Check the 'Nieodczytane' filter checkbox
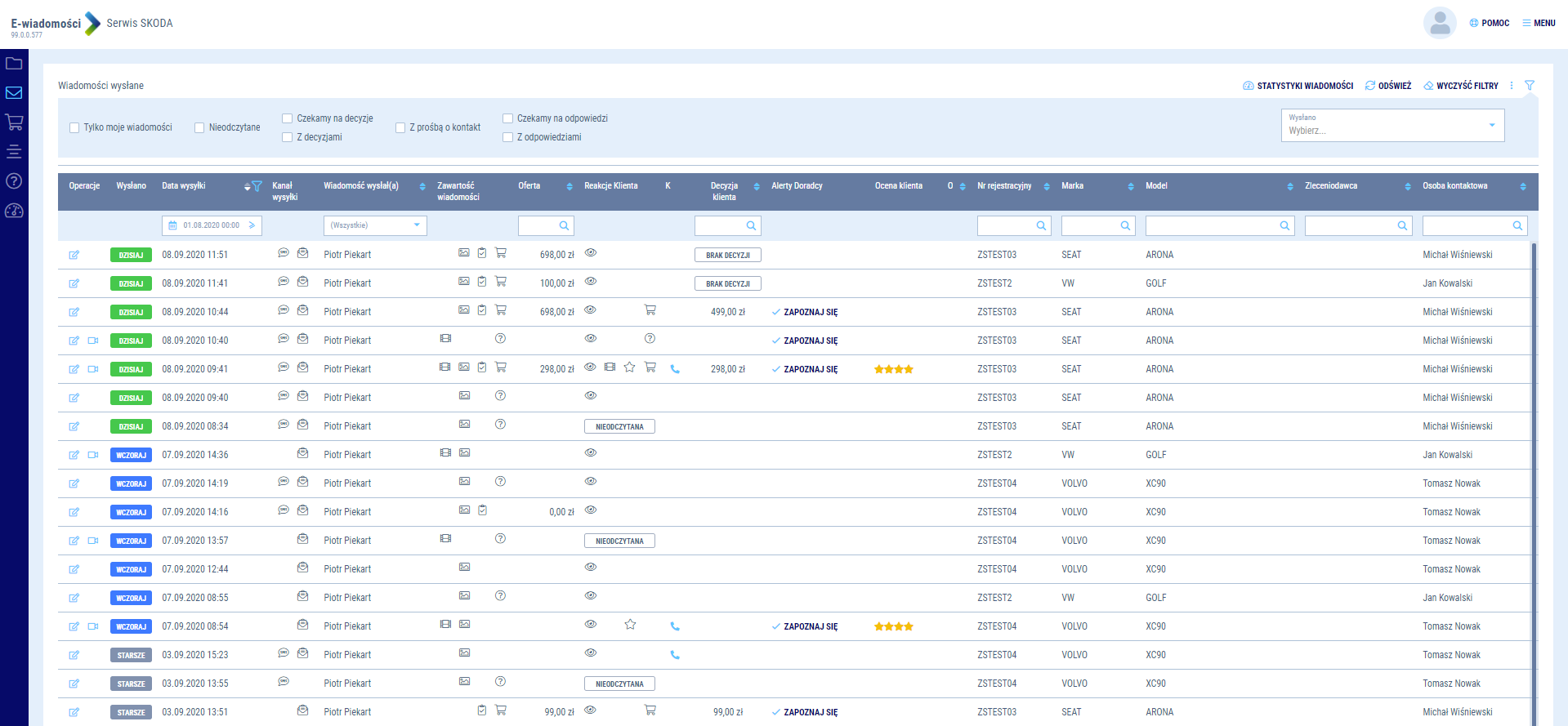Screen dimensions: 1568x726 (199, 128)
